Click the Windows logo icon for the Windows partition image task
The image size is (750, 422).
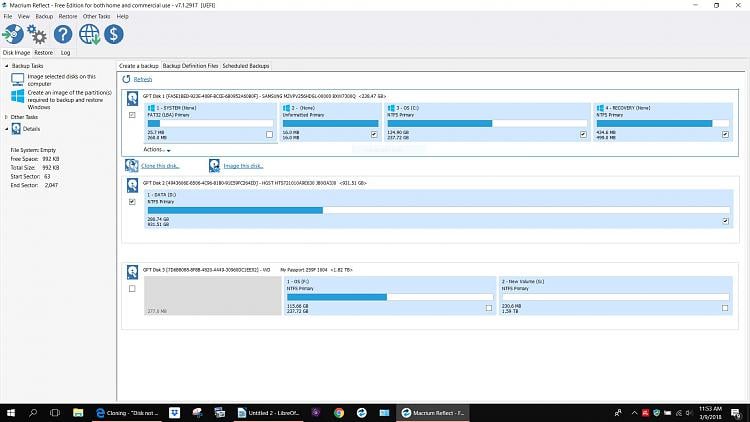pyautogui.click(x=18, y=96)
